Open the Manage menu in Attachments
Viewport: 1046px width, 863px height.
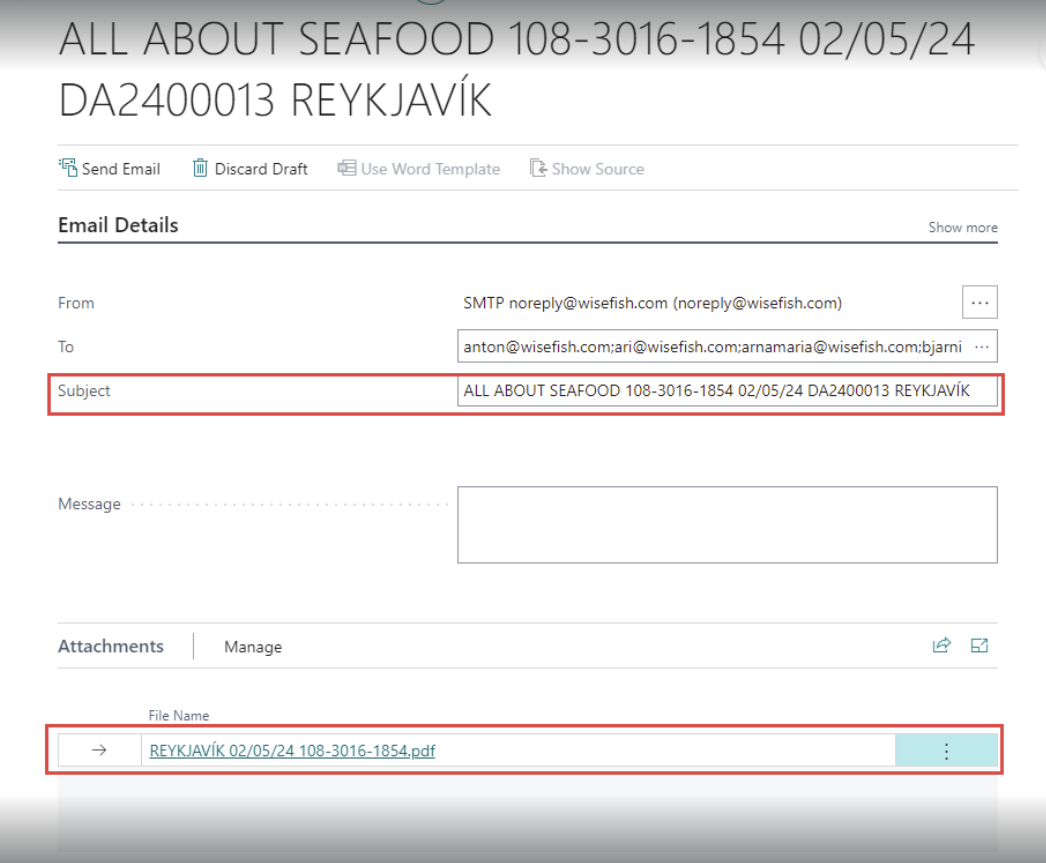(x=253, y=647)
